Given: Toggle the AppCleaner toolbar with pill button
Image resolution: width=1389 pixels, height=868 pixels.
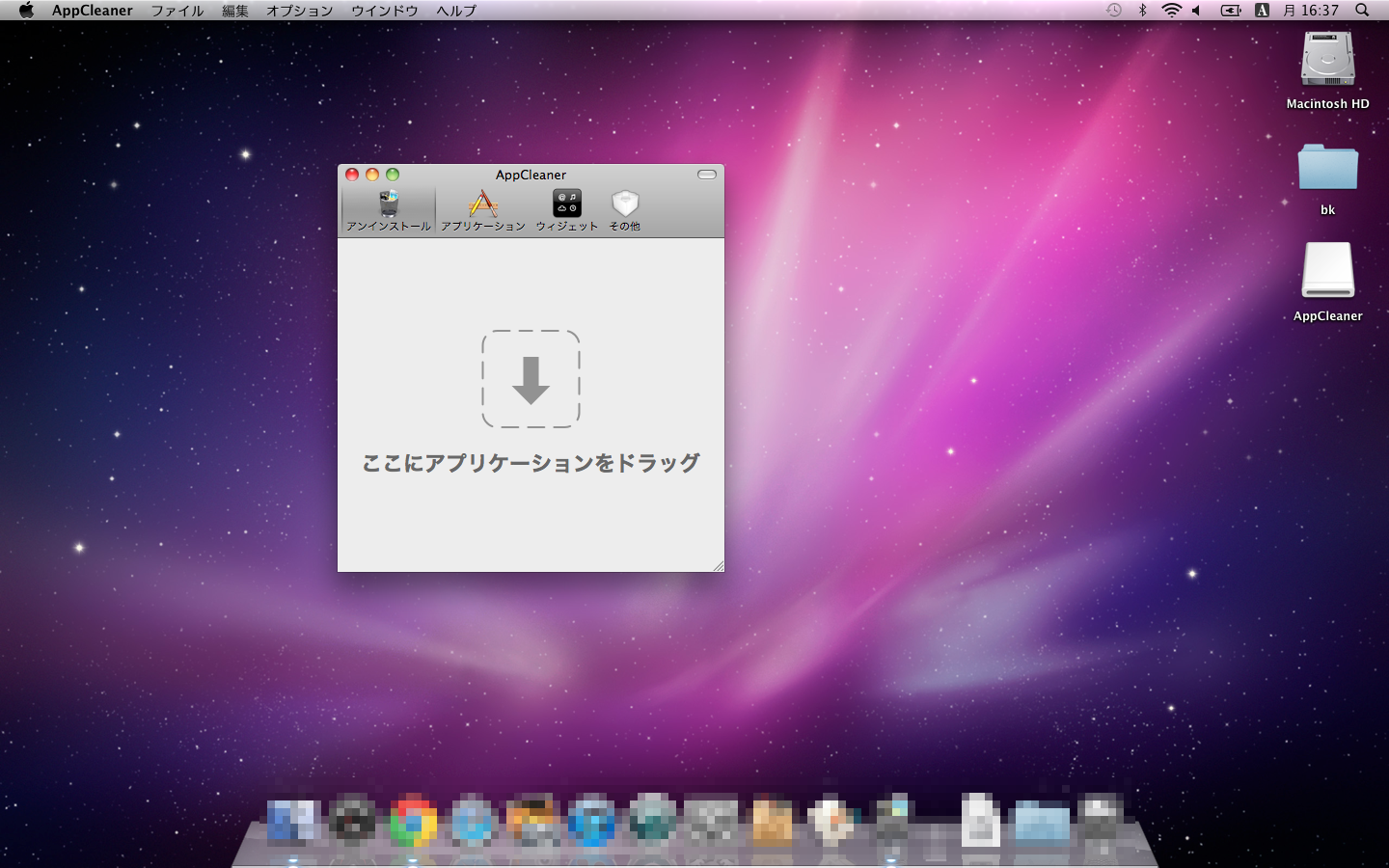Looking at the screenshot, I should [x=707, y=175].
